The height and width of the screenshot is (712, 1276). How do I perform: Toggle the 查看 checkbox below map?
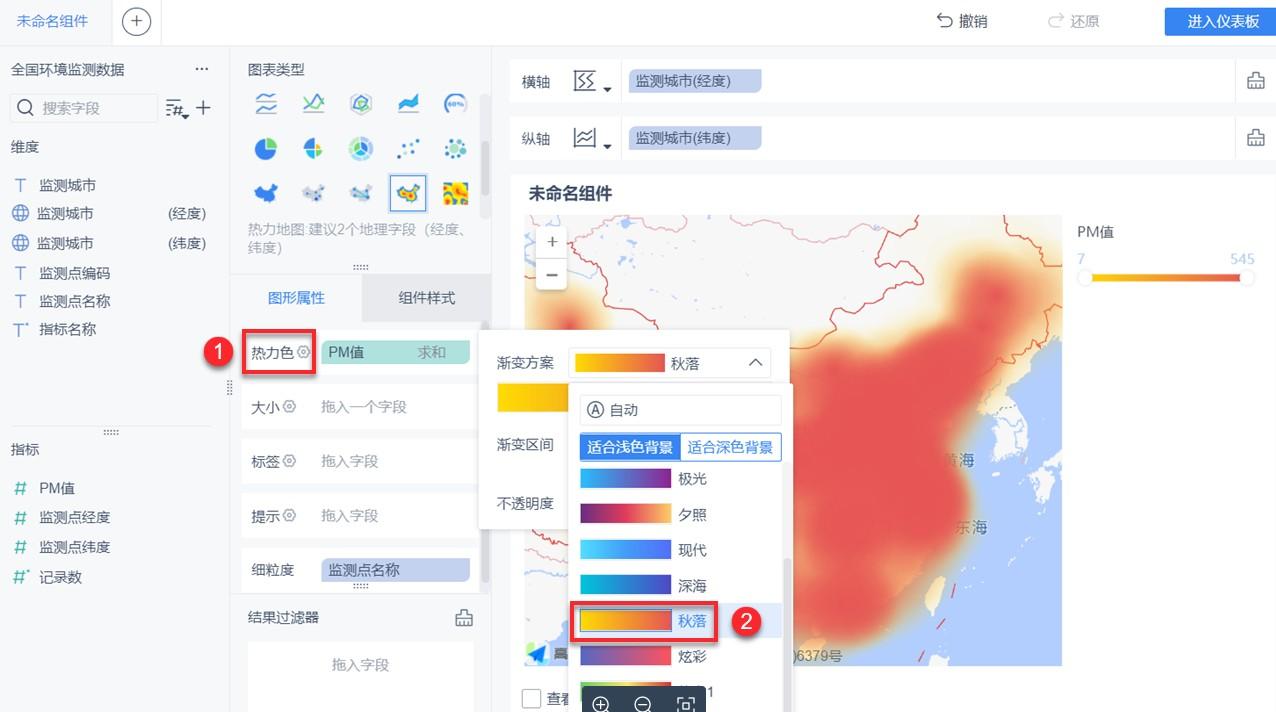532,698
